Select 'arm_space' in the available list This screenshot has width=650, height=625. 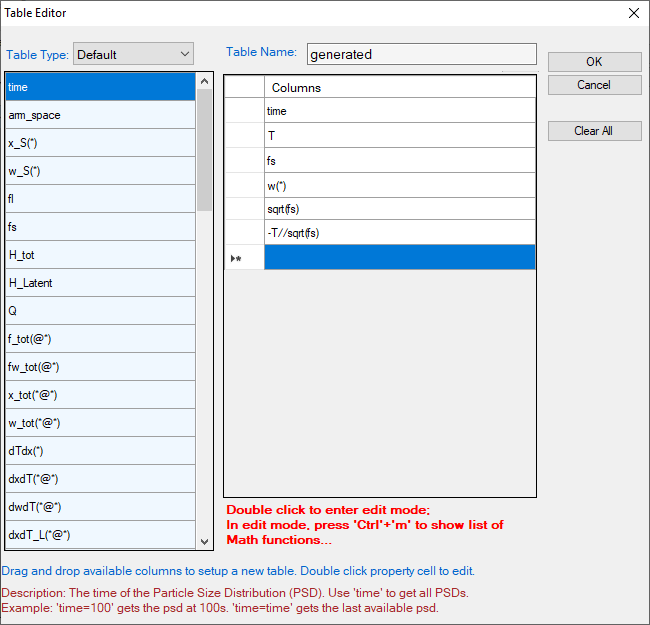pos(100,115)
